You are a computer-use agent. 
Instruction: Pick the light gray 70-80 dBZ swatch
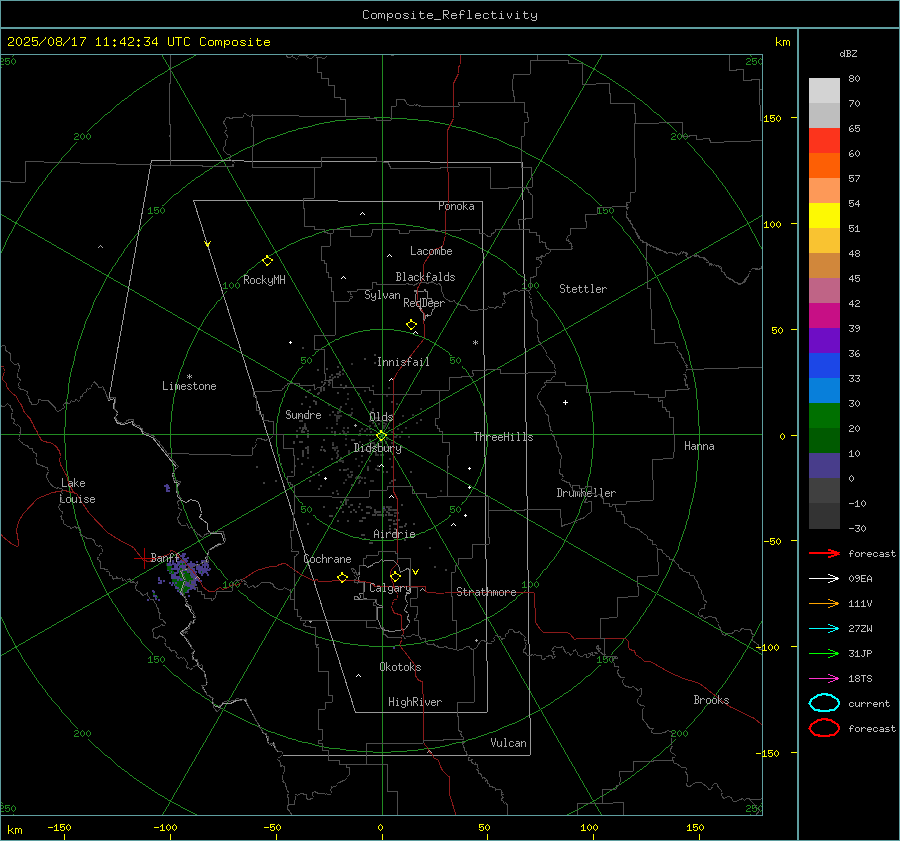click(824, 90)
